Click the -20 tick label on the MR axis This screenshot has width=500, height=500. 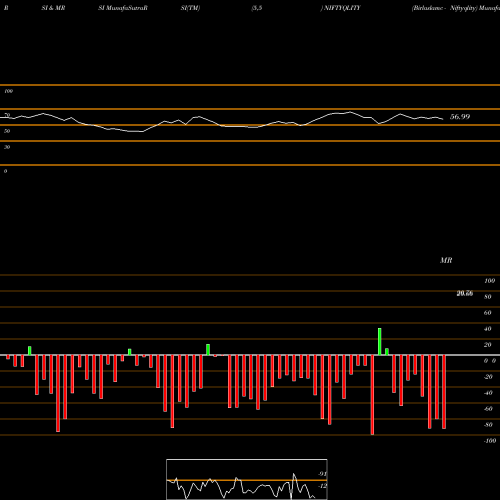488,377
